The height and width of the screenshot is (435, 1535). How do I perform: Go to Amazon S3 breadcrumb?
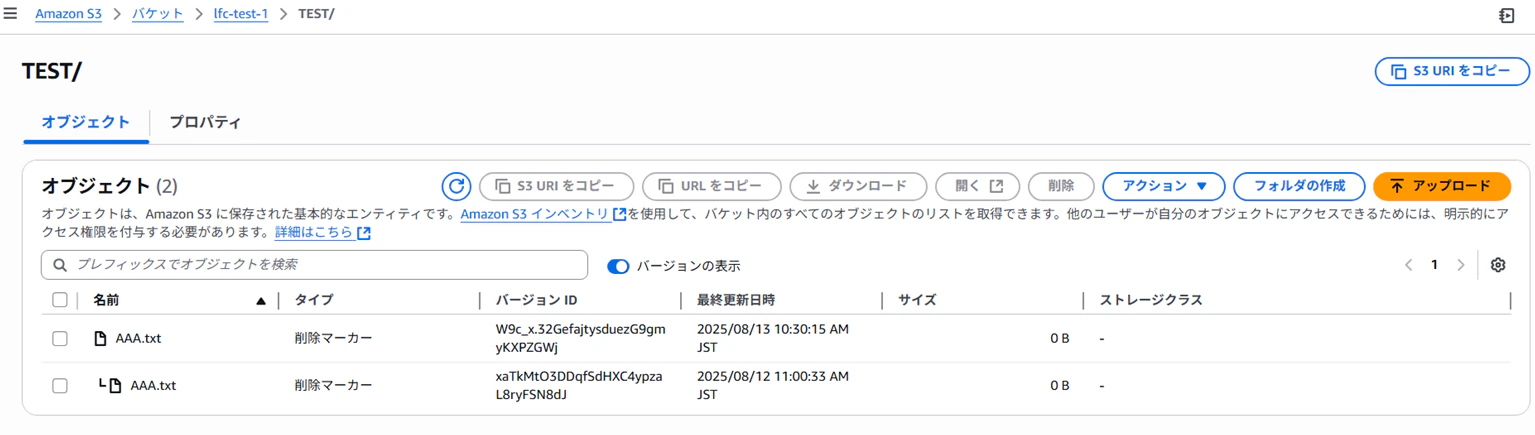pyautogui.click(x=68, y=14)
